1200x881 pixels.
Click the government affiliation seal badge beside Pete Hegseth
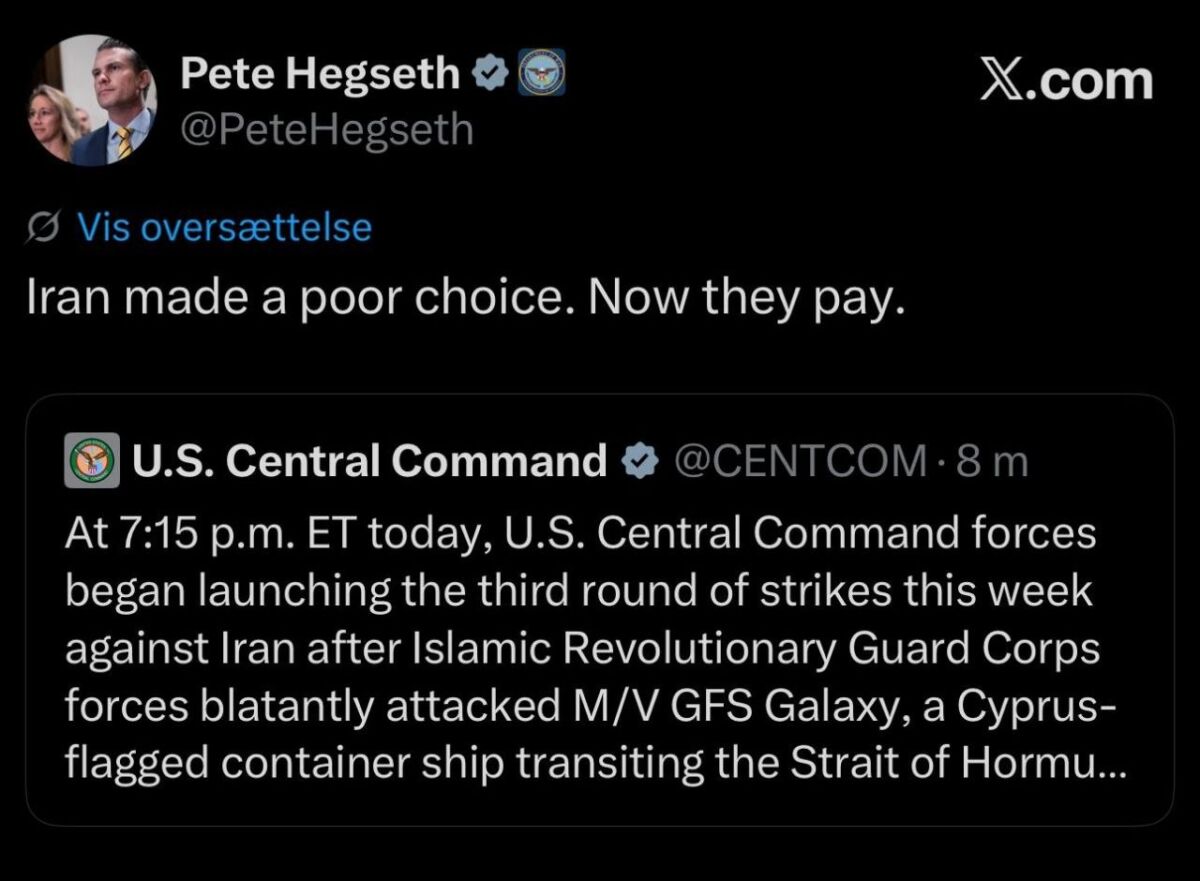click(541, 73)
